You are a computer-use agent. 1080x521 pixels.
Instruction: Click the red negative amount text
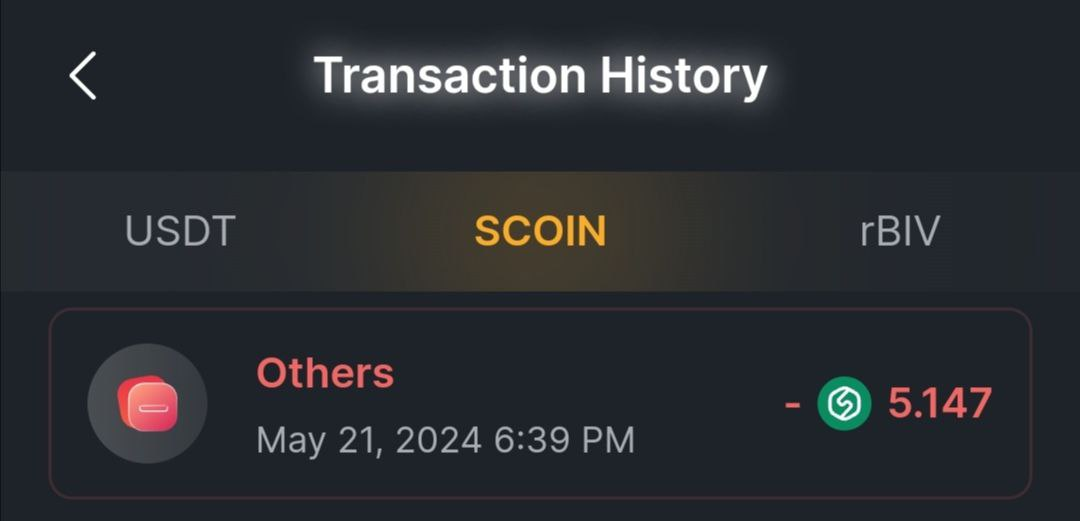tap(938, 404)
